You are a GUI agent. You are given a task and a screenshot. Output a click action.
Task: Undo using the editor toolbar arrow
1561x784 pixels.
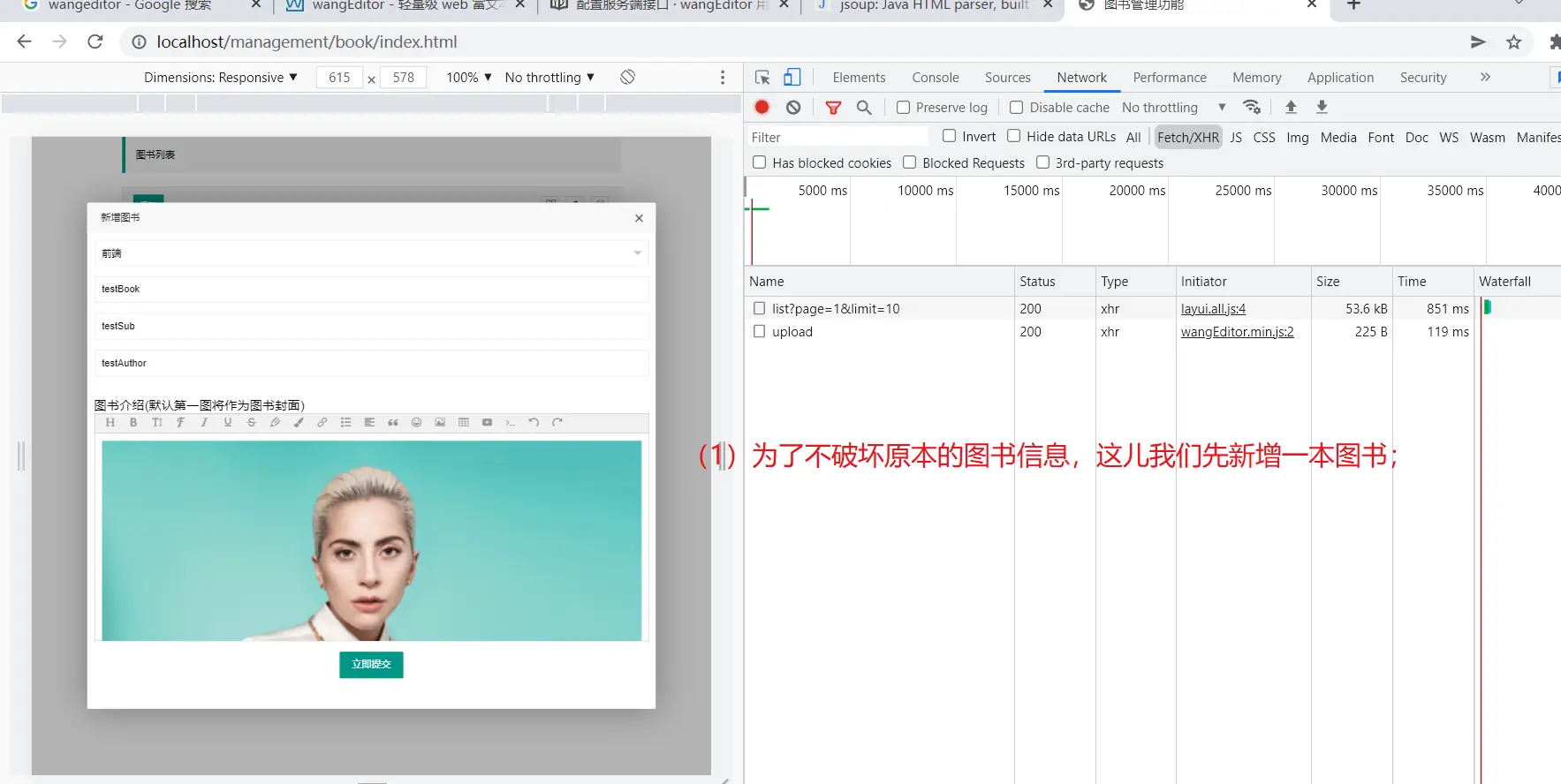tap(534, 423)
